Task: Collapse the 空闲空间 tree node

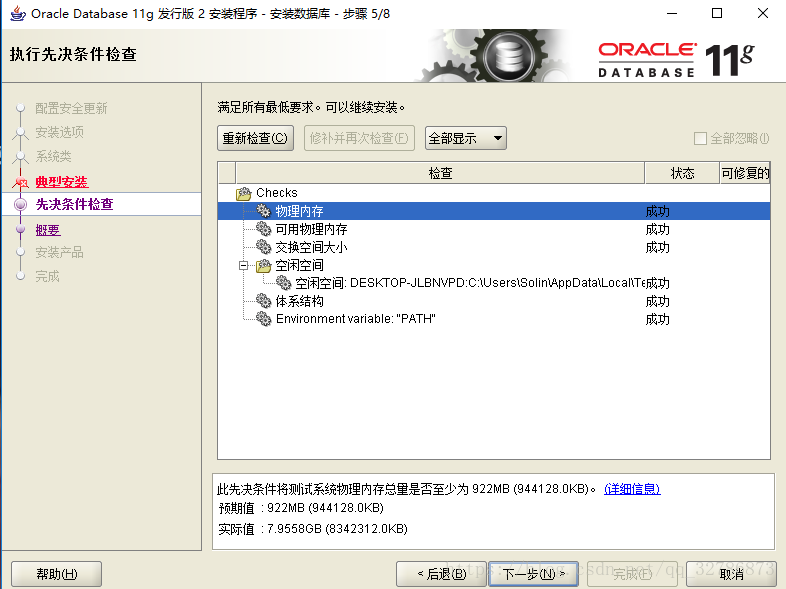Action: 244,266
